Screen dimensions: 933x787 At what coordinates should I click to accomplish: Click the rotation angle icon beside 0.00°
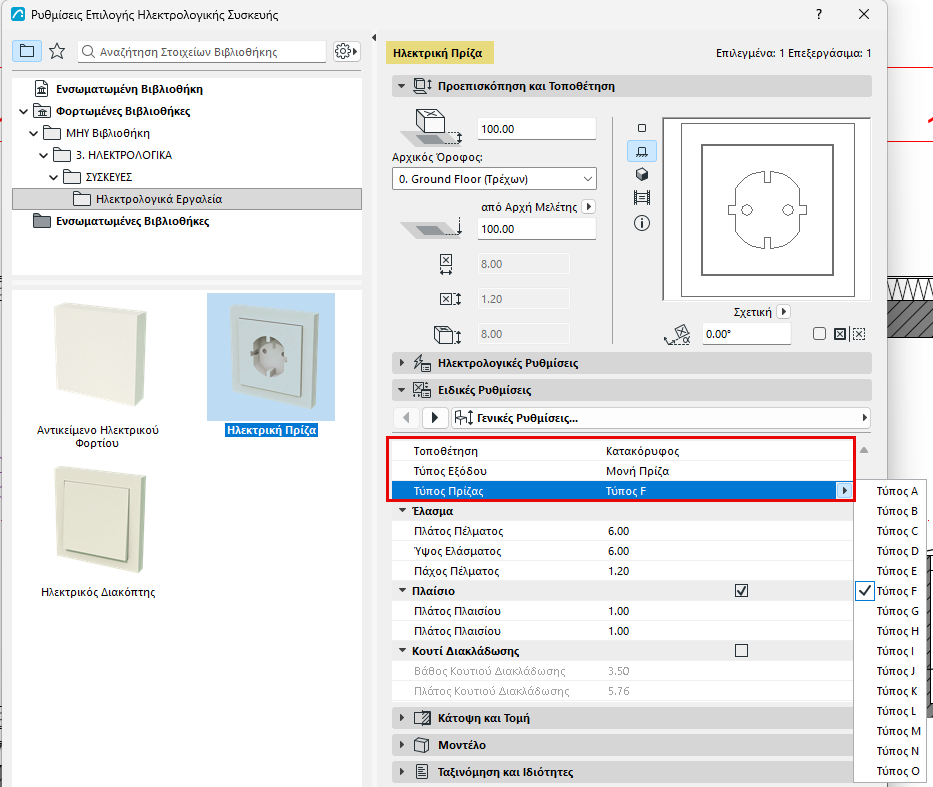(678, 334)
